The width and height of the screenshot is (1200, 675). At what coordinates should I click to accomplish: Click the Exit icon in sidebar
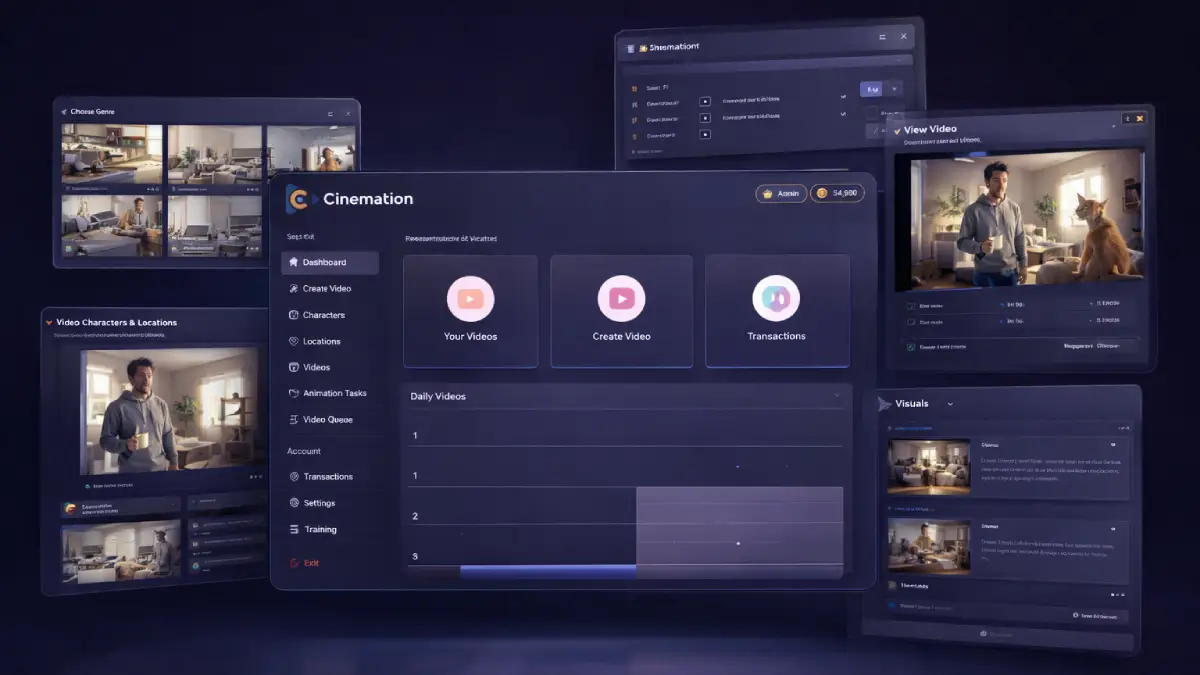coord(294,563)
